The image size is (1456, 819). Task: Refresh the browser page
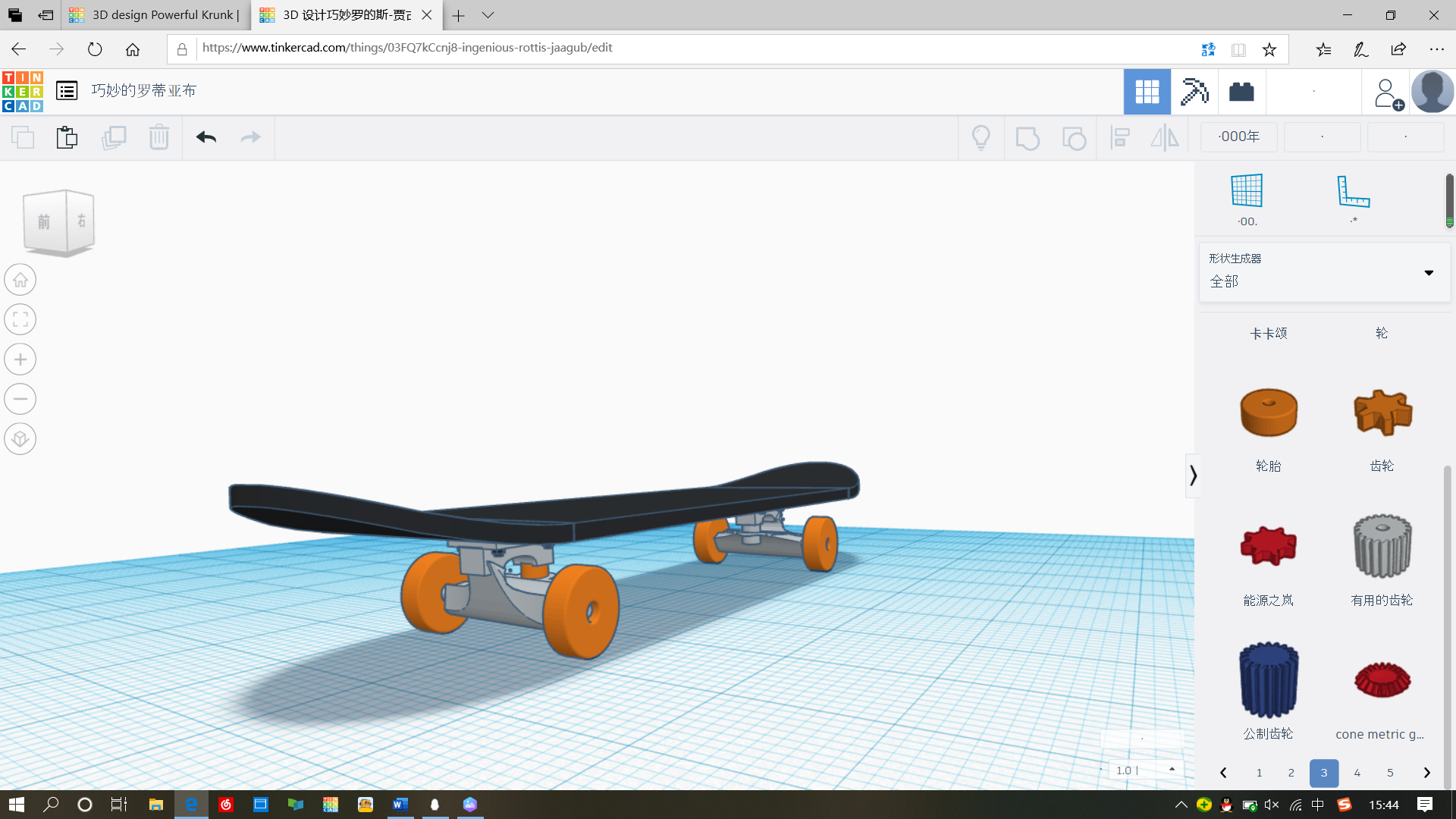click(x=95, y=49)
